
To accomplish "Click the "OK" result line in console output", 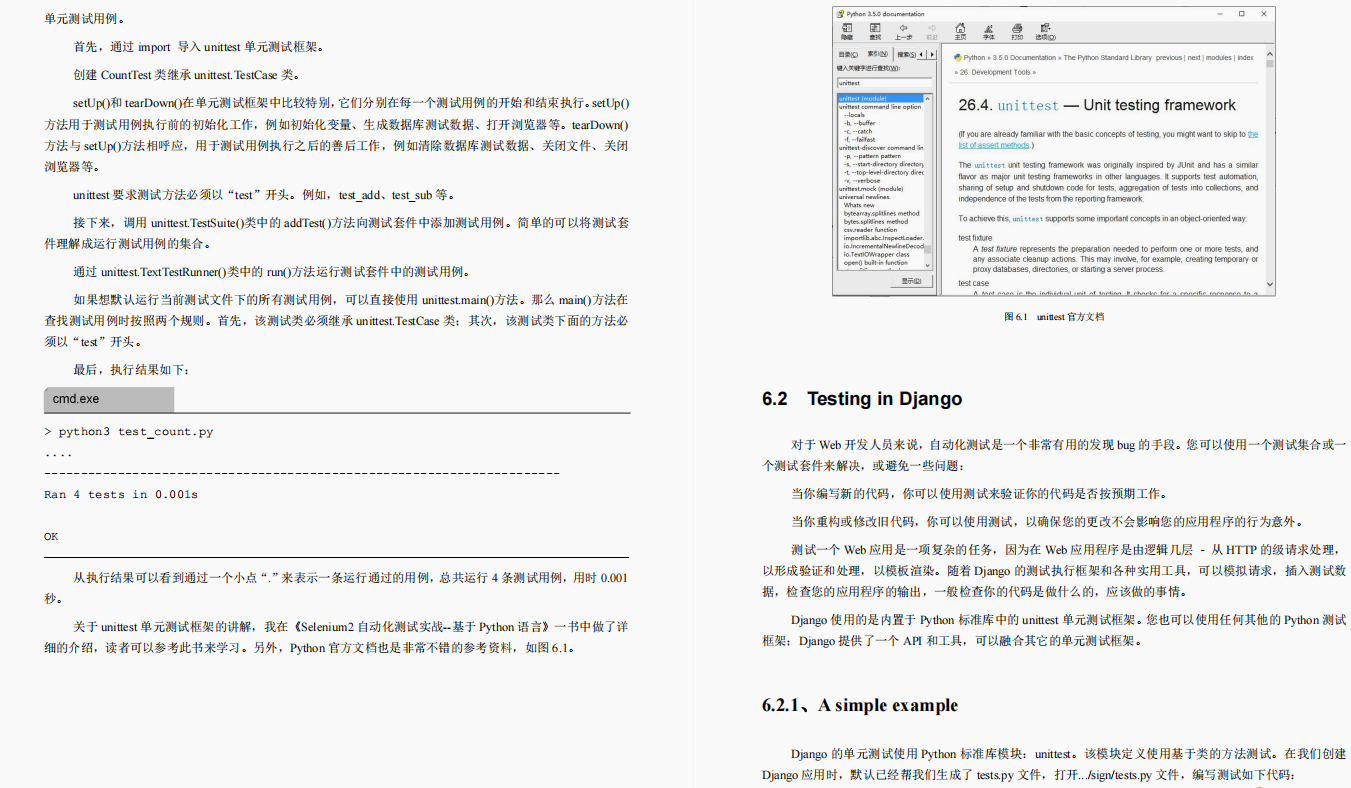I will [51, 536].
